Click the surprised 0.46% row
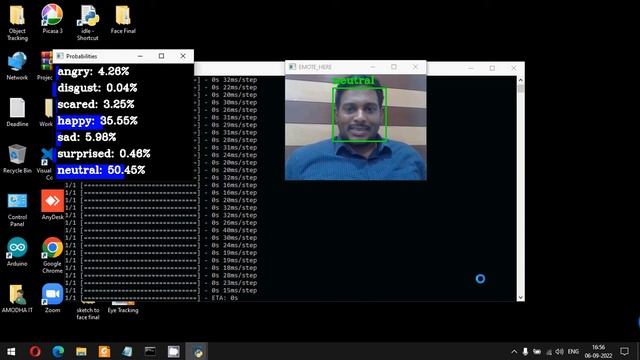The width and height of the screenshot is (640, 360). pos(104,153)
